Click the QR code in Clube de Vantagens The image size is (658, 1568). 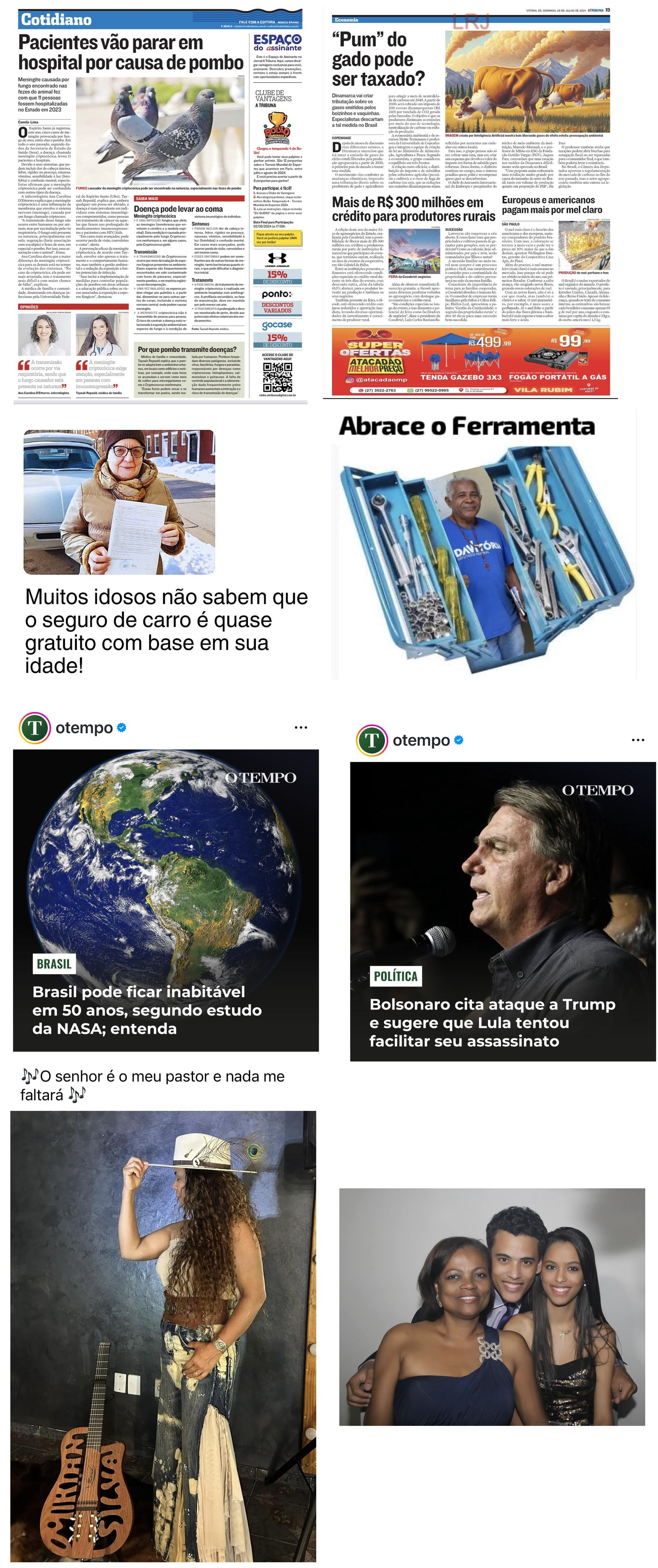277,377
